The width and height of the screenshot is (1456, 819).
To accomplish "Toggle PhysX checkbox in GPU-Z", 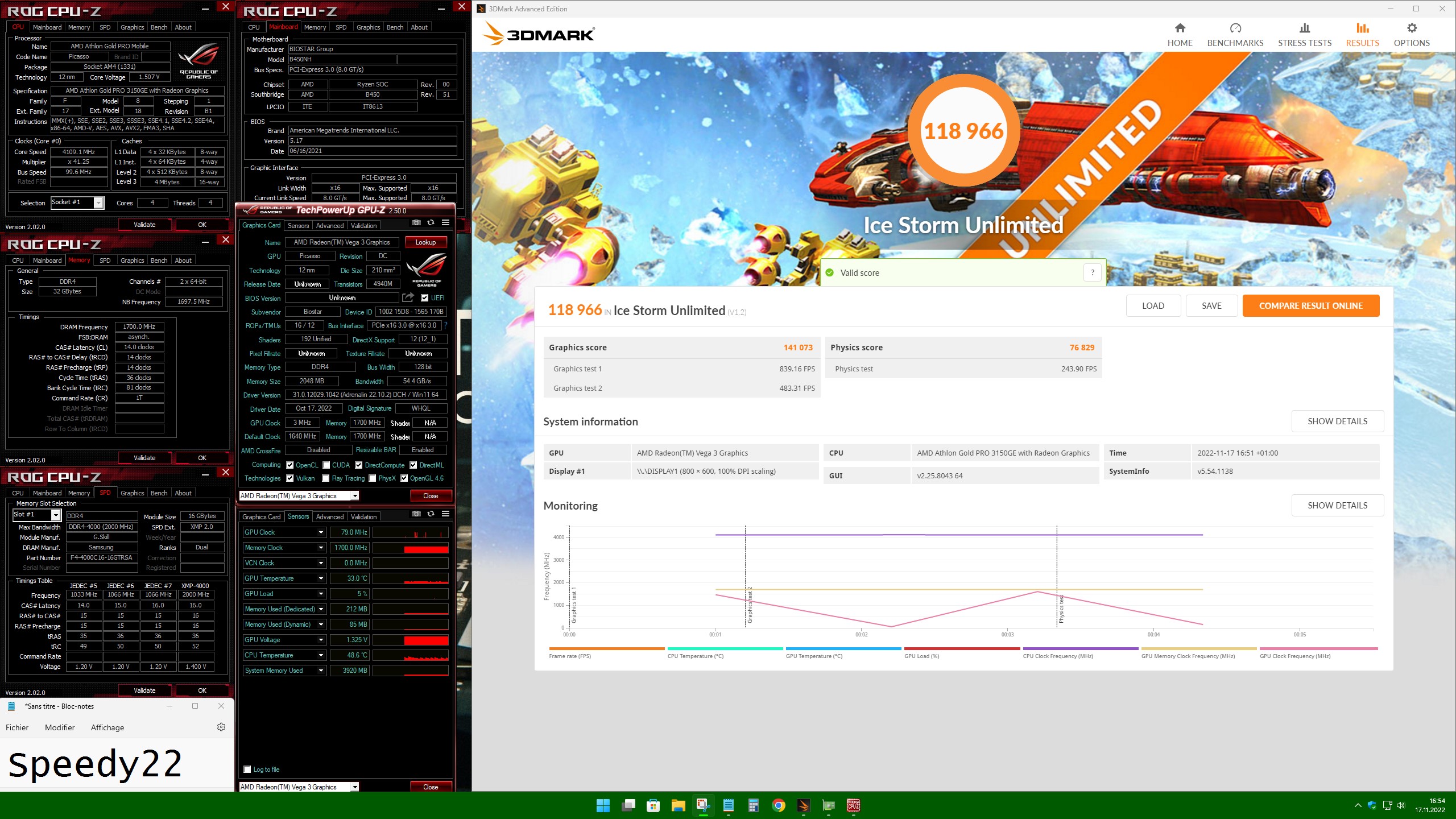I will click(x=373, y=478).
